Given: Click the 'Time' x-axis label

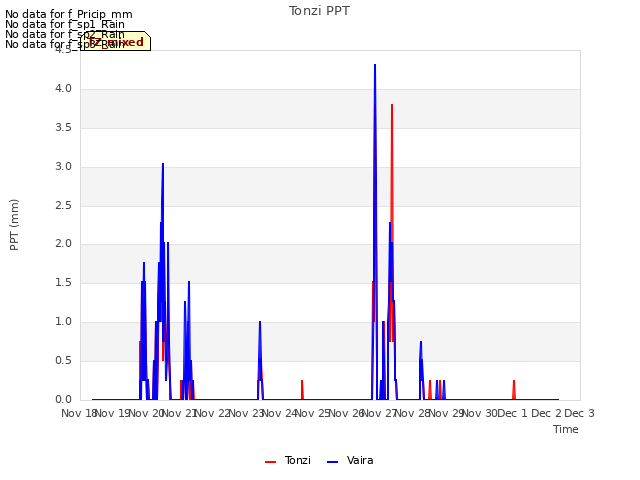Looking at the screenshot, I should point(566,429).
